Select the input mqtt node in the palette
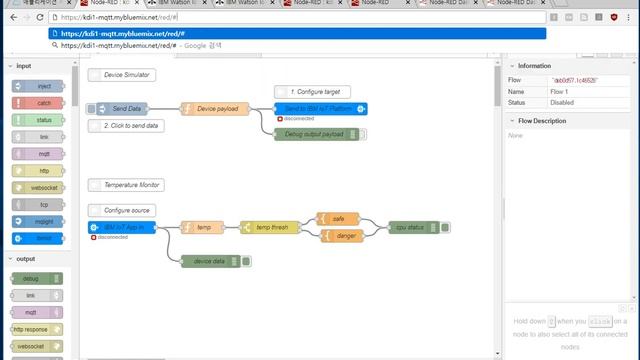Screen dimensions: 640x360 tap(38, 154)
